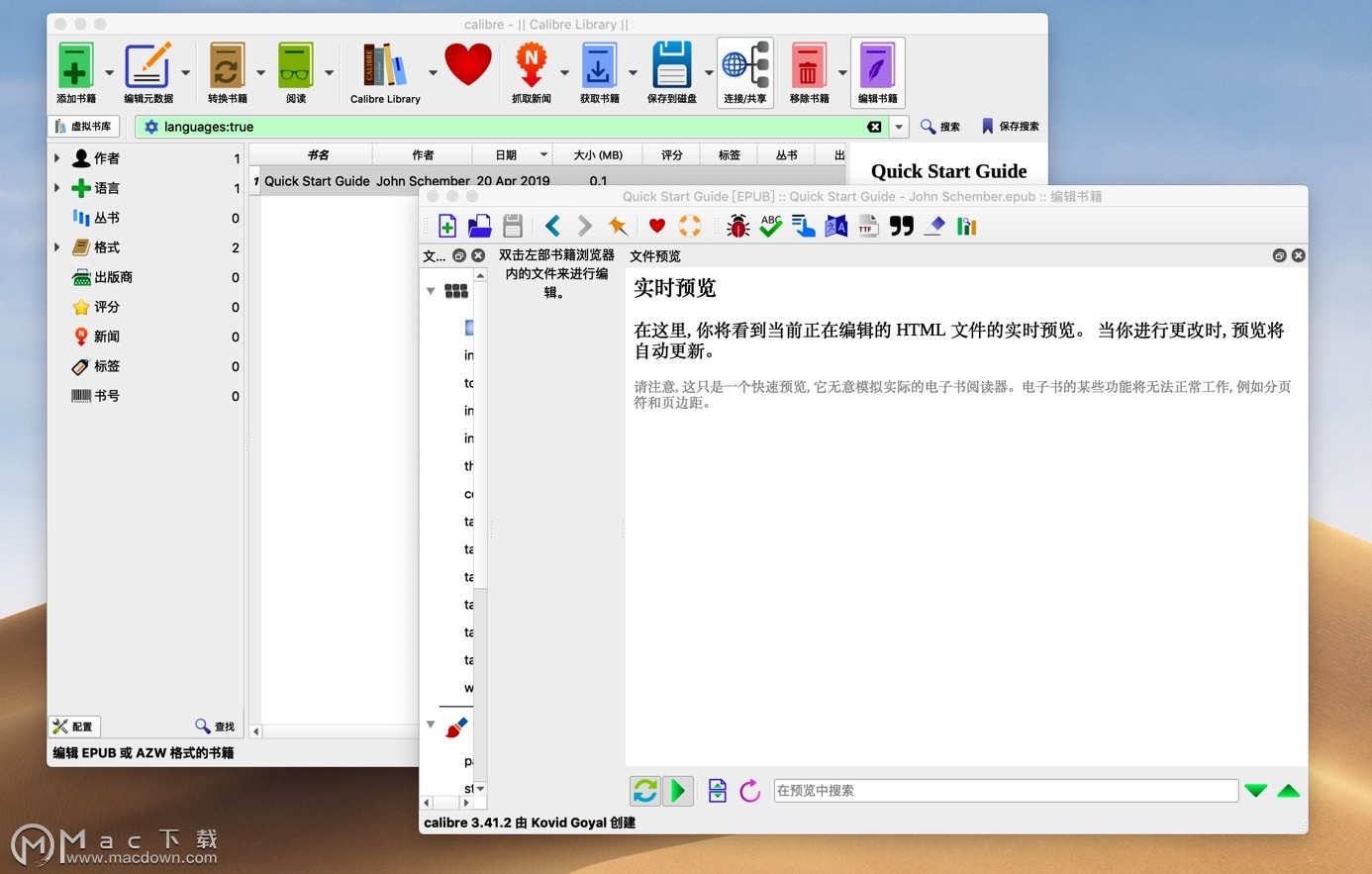Click the Convert Books (转换书籍) icon
1372x874 pixels.
227,66
